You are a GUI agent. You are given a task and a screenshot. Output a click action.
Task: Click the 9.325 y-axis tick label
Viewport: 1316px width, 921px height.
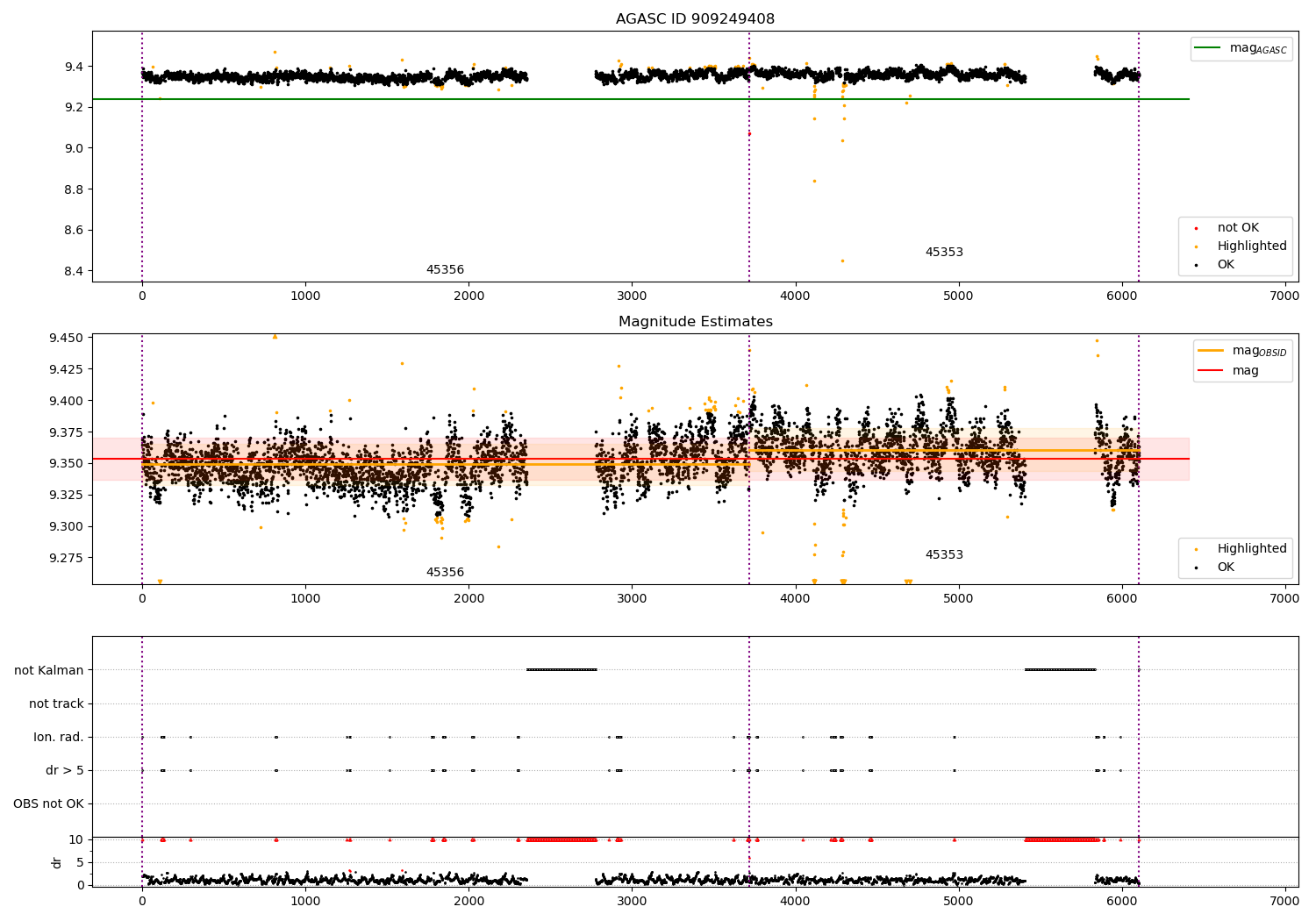pyautogui.click(x=67, y=496)
